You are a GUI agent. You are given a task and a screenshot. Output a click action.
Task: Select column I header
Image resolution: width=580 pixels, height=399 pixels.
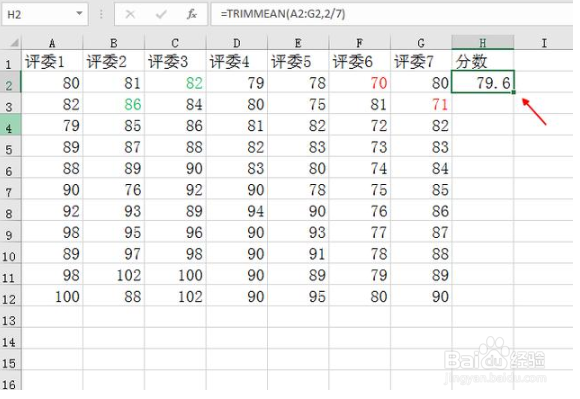543,43
